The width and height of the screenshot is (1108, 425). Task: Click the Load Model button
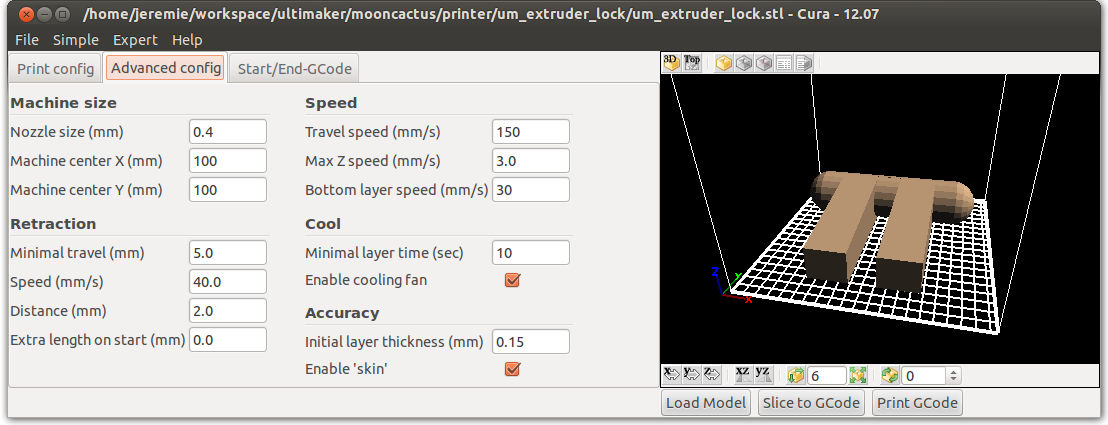coord(707,403)
